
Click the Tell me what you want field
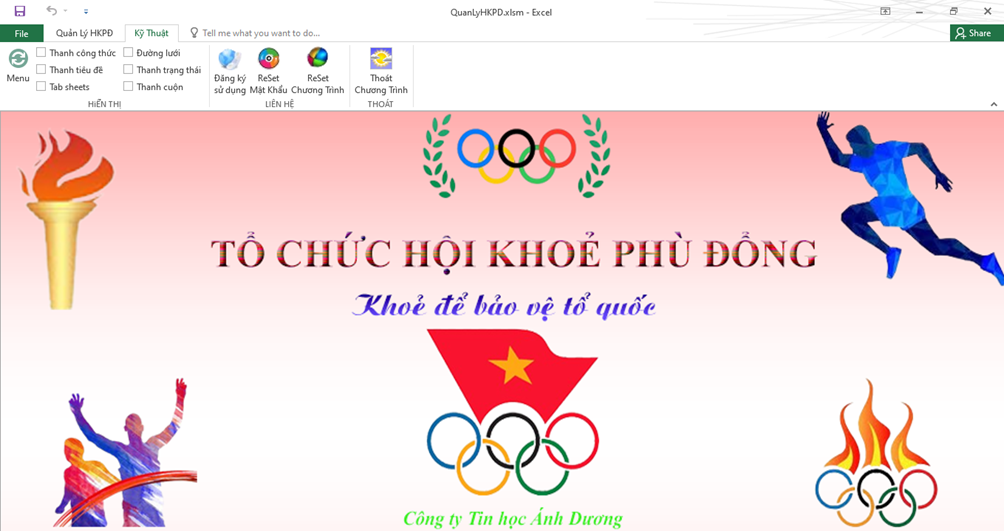[x=261, y=33]
